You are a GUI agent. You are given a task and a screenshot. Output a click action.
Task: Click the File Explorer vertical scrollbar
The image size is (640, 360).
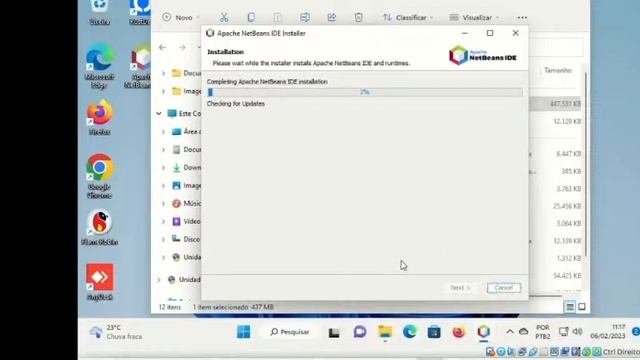586,163
